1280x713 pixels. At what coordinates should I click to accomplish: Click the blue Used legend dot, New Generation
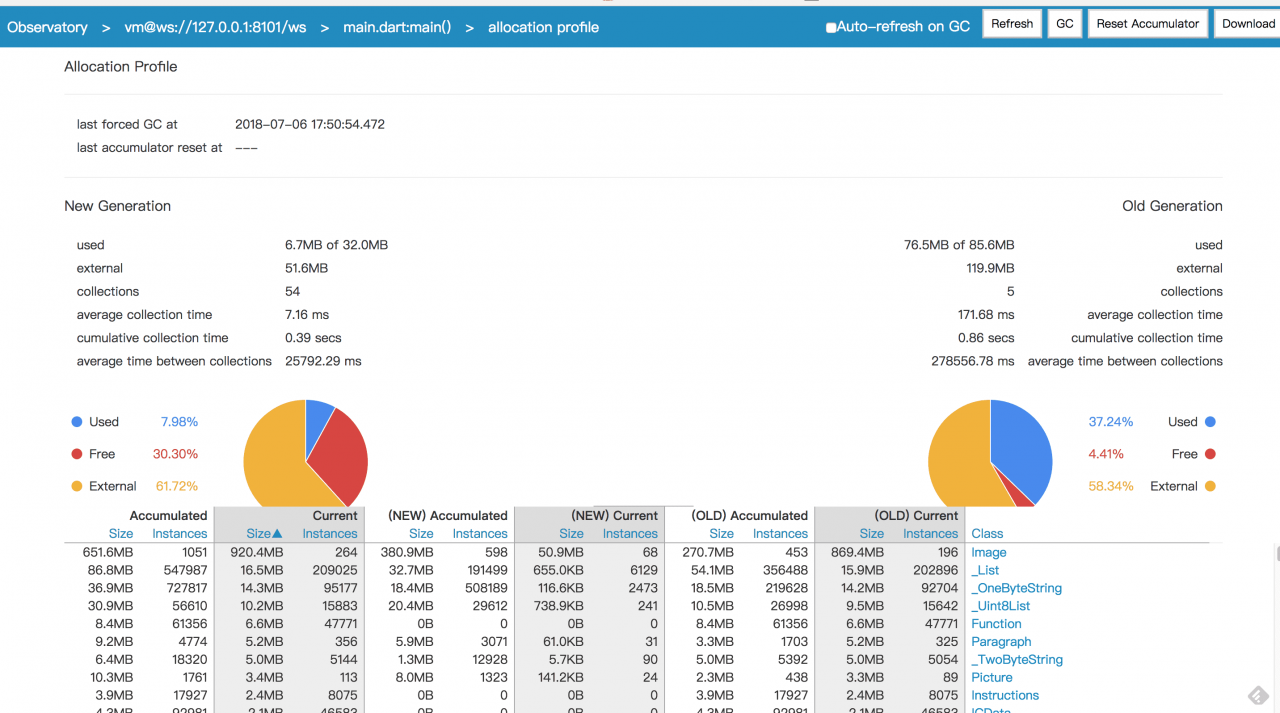pyautogui.click(x=77, y=422)
